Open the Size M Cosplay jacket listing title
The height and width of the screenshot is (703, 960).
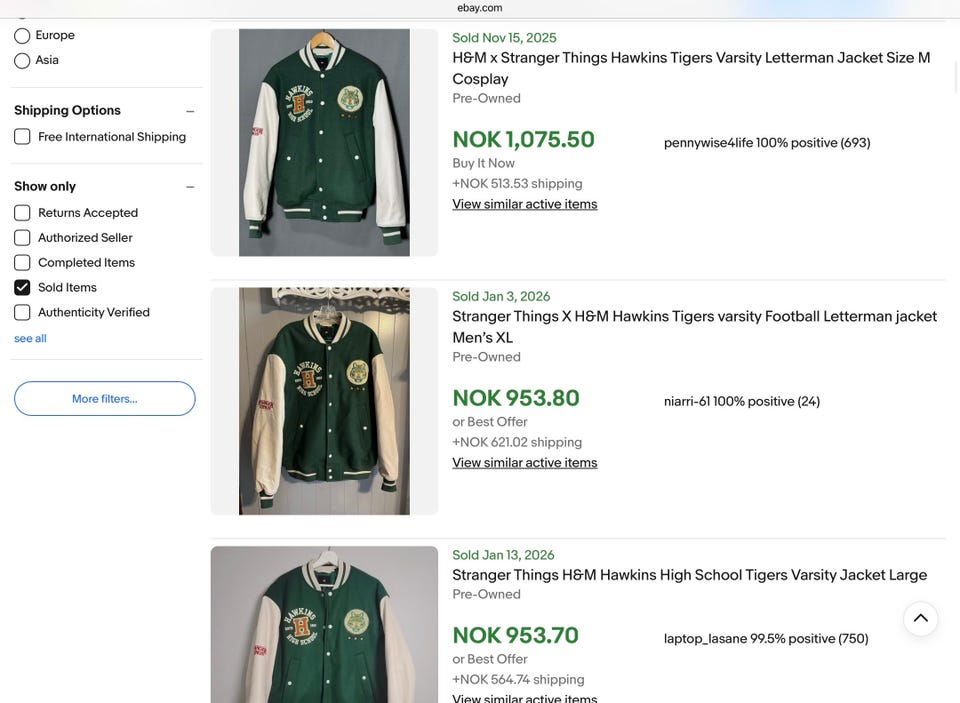point(690,59)
